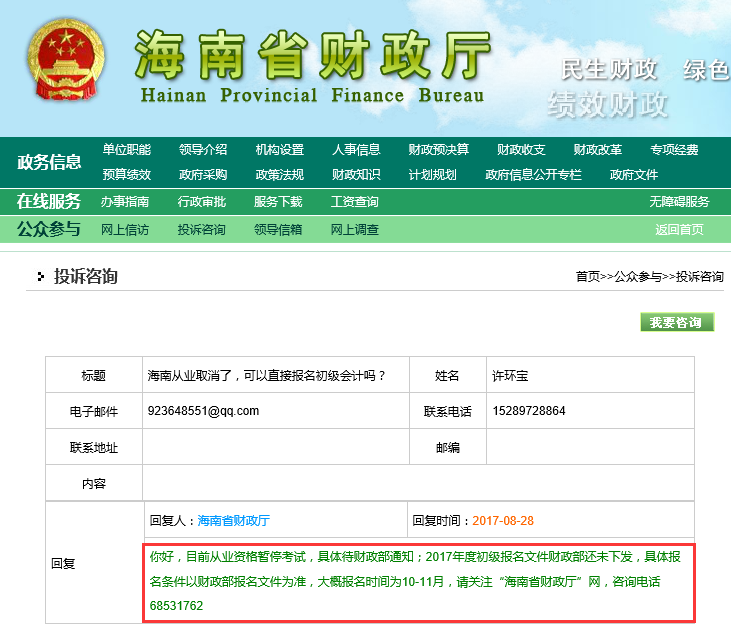Screen dimensions: 731x626
Task: Click the 姓名 label cell
Action: tap(448, 375)
